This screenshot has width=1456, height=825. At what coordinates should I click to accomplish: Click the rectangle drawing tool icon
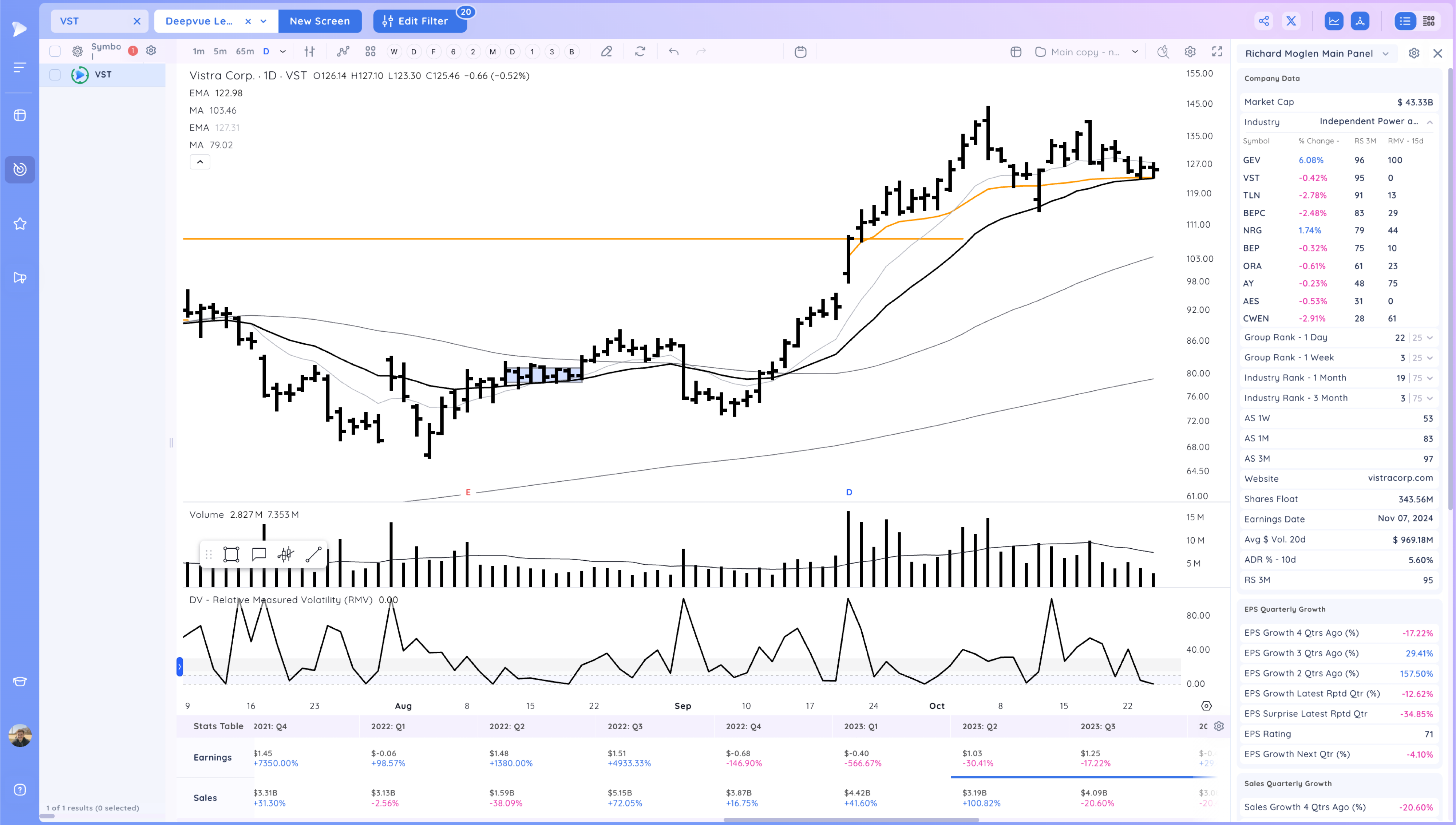click(x=231, y=554)
